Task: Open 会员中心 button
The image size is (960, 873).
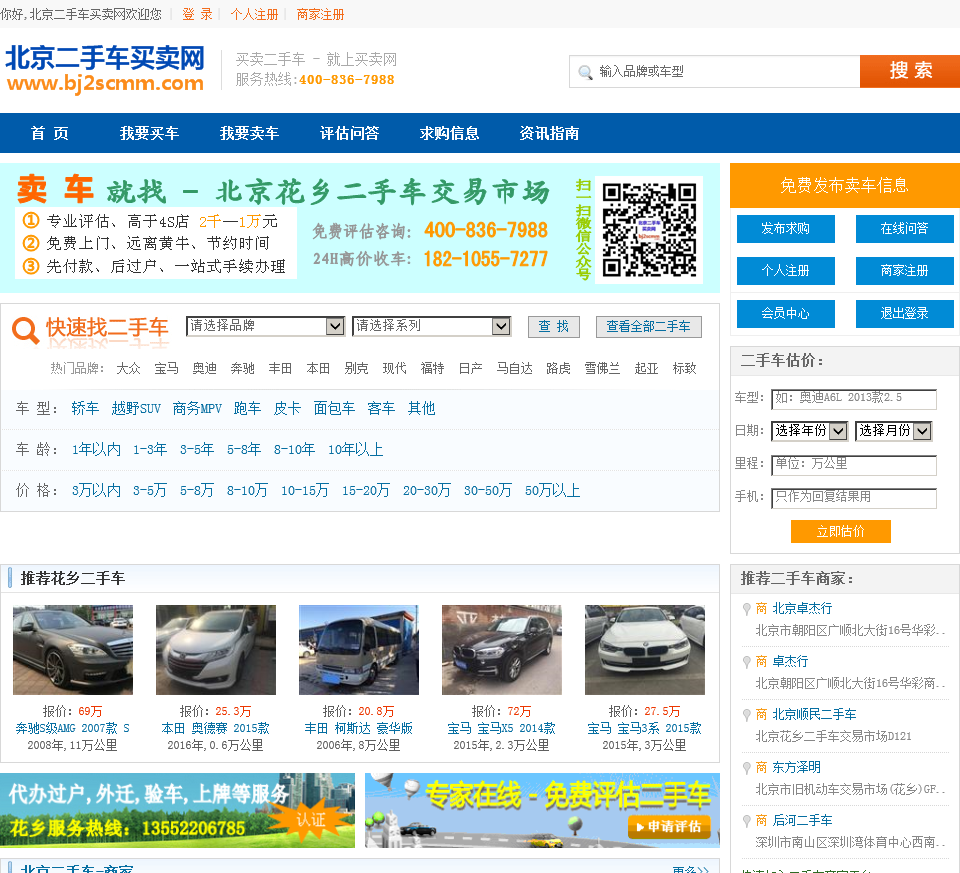Action: click(x=786, y=313)
